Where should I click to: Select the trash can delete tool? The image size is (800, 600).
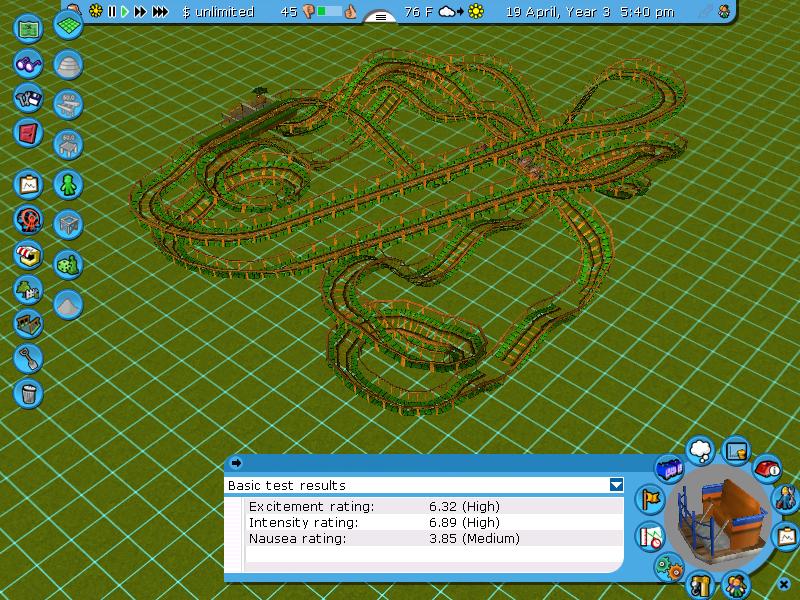click(x=28, y=393)
